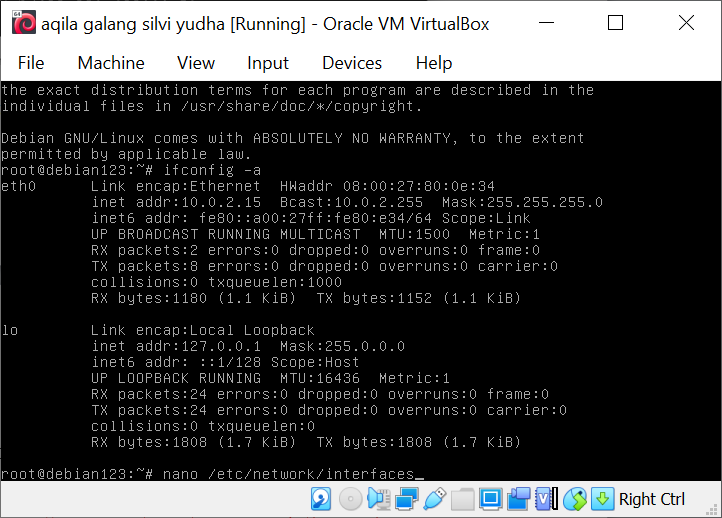Image resolution: width=722 pixels, height=518 pixels.
Task: Click the 'Link encap:Local Loopback' text
Action: [x=203, y=330]
